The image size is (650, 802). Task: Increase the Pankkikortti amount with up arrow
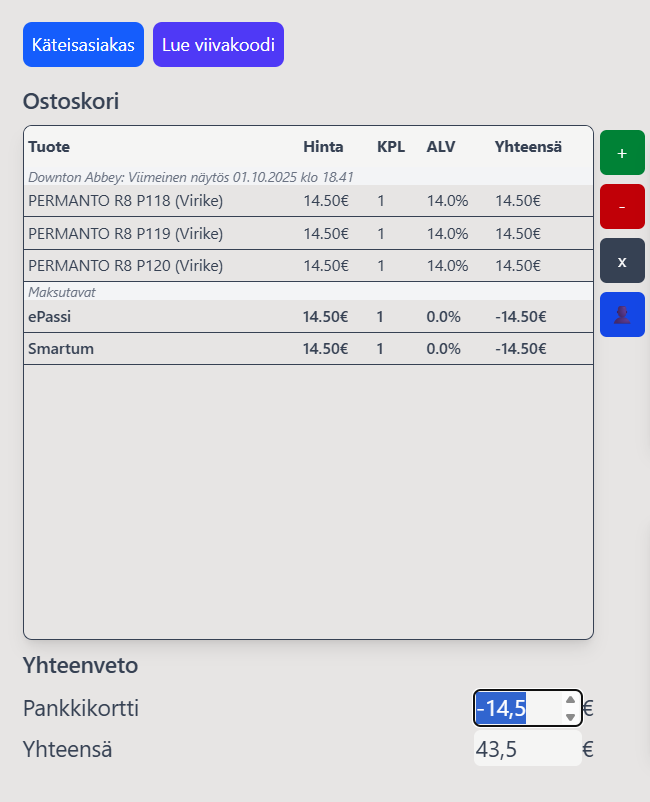pos(570,701)
